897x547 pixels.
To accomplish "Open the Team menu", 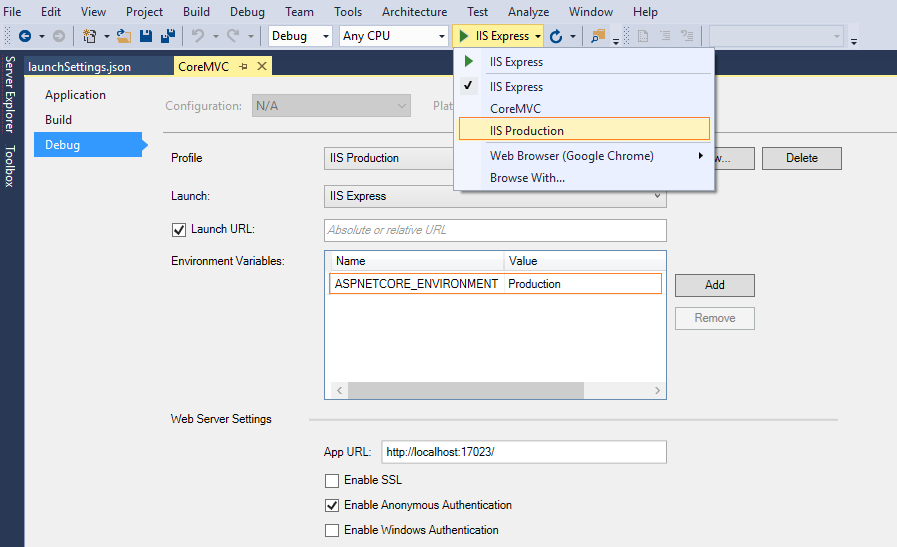I will pyautogui.click(x=299, y=11).
